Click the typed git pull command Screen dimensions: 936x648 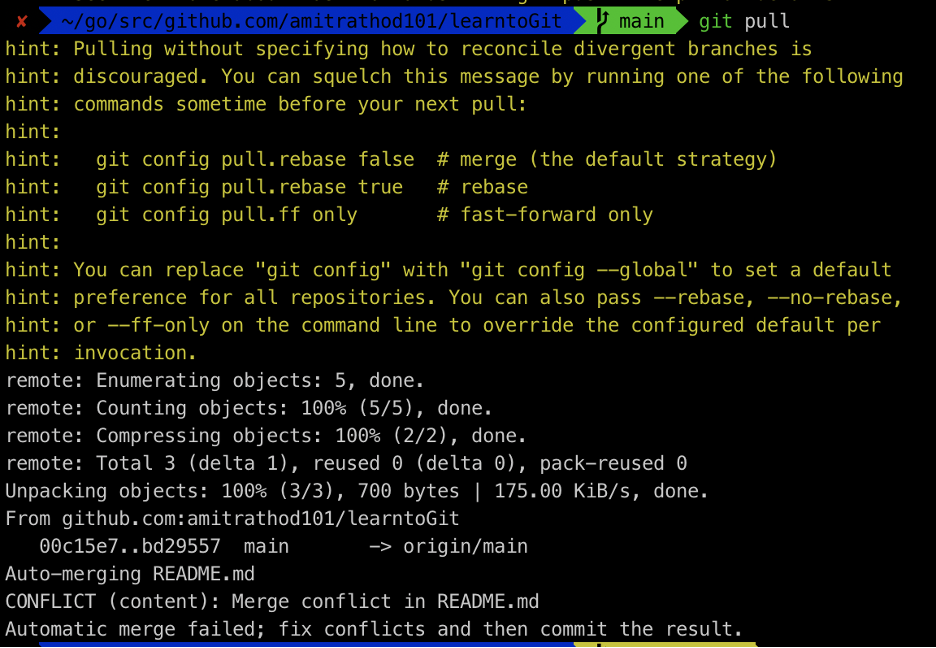click(x=744, y=21)
